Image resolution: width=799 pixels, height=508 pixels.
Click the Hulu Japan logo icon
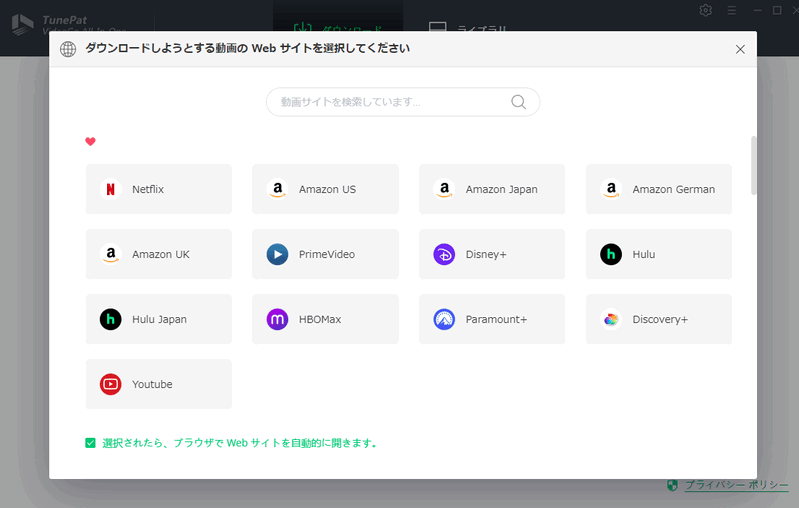(110, 319)
